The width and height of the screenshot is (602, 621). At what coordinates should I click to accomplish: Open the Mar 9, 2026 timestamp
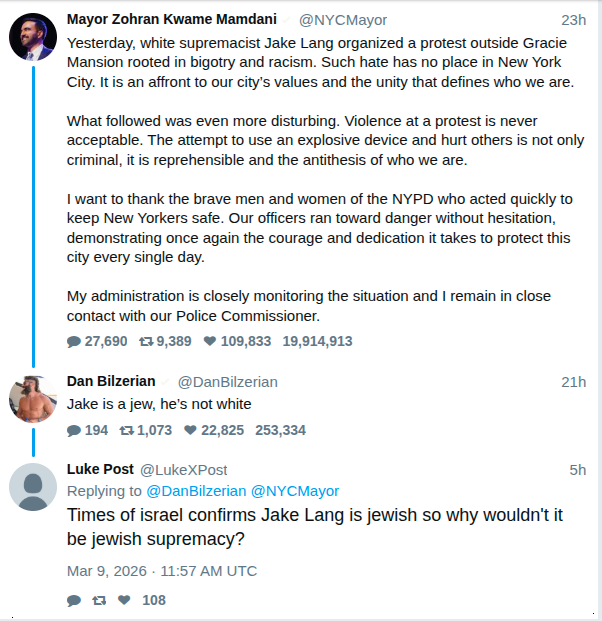[x=162, y=571]
